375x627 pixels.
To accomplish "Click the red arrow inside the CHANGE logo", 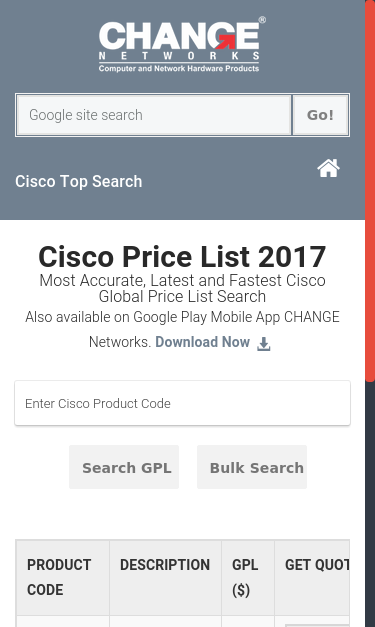I will pyautogui.click(x=226, y=42).
